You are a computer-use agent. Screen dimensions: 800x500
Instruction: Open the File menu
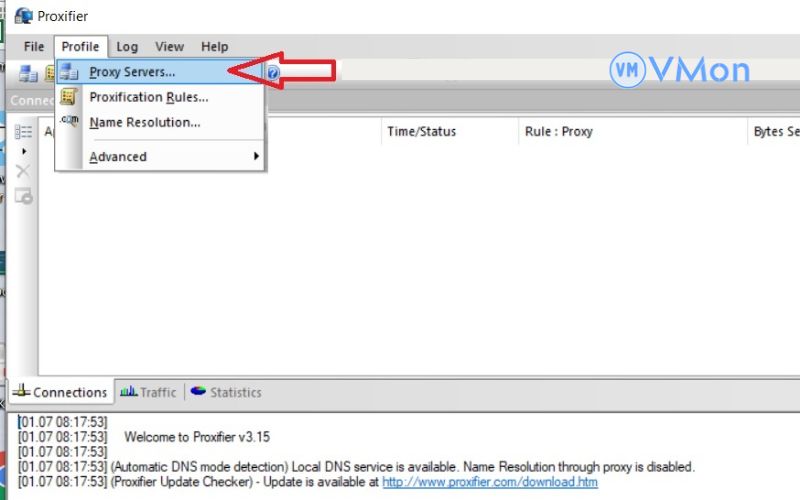click(34, 46)
